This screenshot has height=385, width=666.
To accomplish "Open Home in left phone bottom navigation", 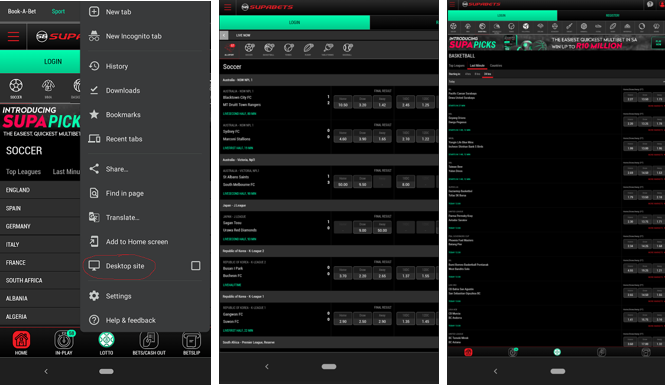I will (21, 343).
